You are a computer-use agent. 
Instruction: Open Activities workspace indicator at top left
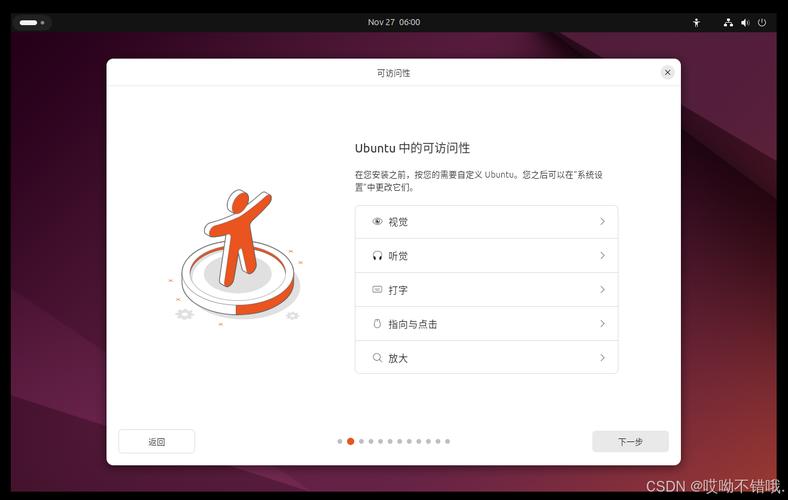[32, 23]
